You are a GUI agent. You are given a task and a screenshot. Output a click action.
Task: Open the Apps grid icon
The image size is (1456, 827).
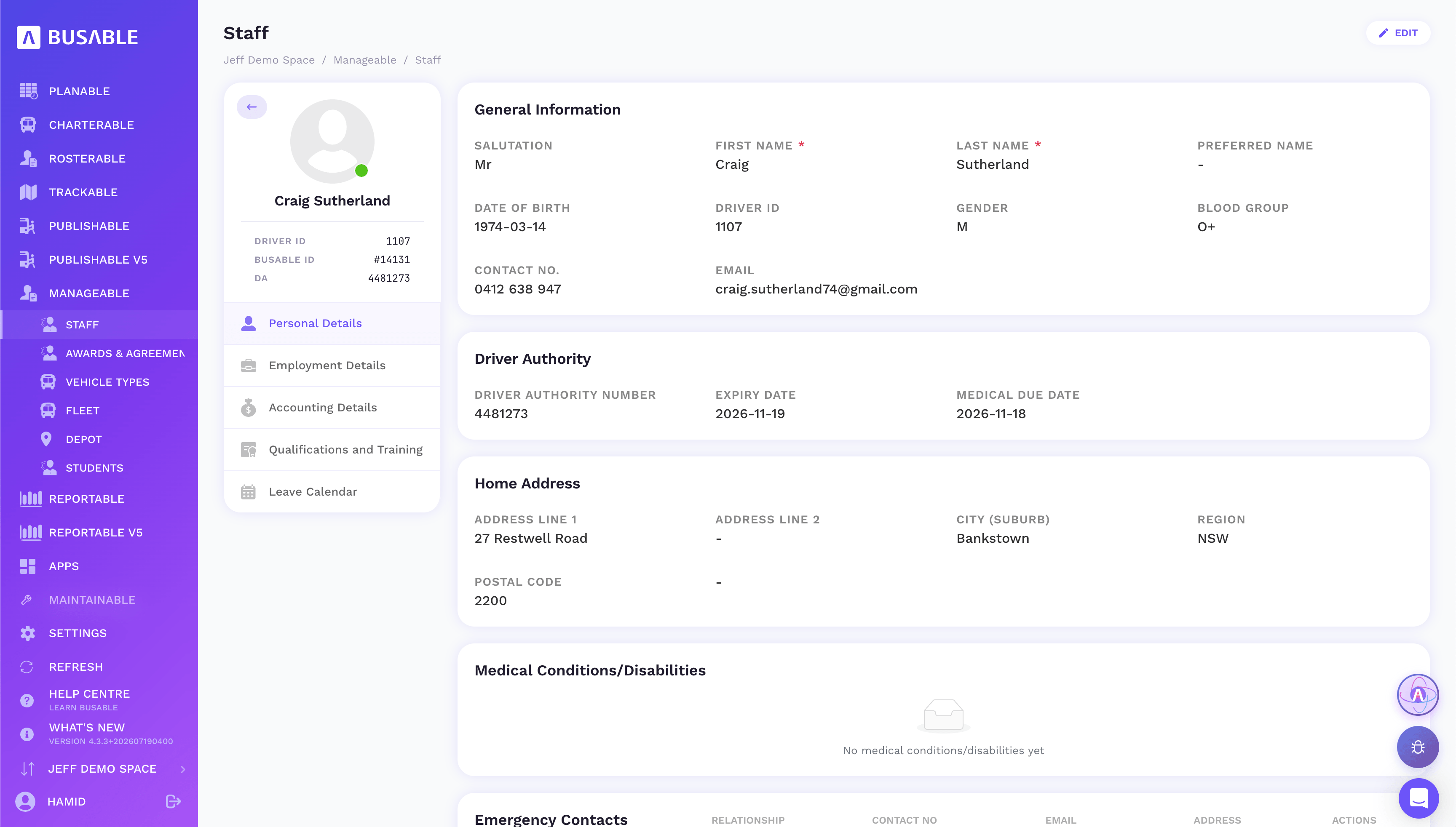[28, 566]
